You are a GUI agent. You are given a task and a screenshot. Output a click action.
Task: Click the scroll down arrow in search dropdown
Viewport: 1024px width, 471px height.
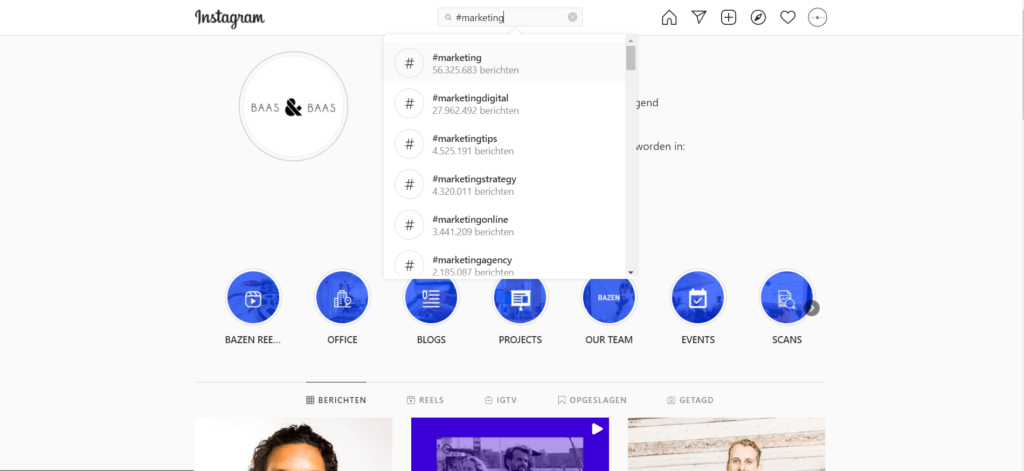click(630, 272)
